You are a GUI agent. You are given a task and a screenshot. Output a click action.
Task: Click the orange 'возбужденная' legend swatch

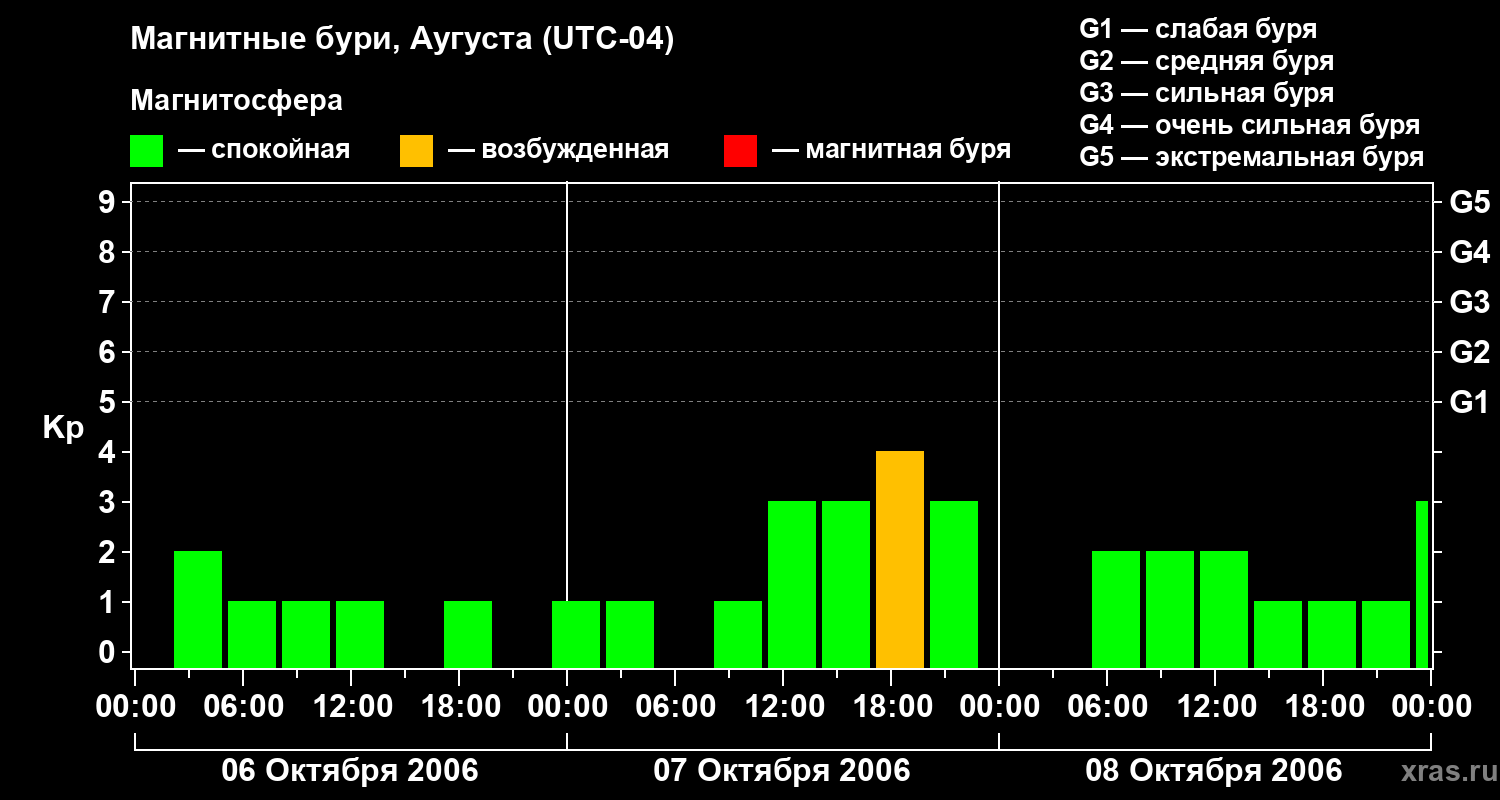(x=416, y=151)
